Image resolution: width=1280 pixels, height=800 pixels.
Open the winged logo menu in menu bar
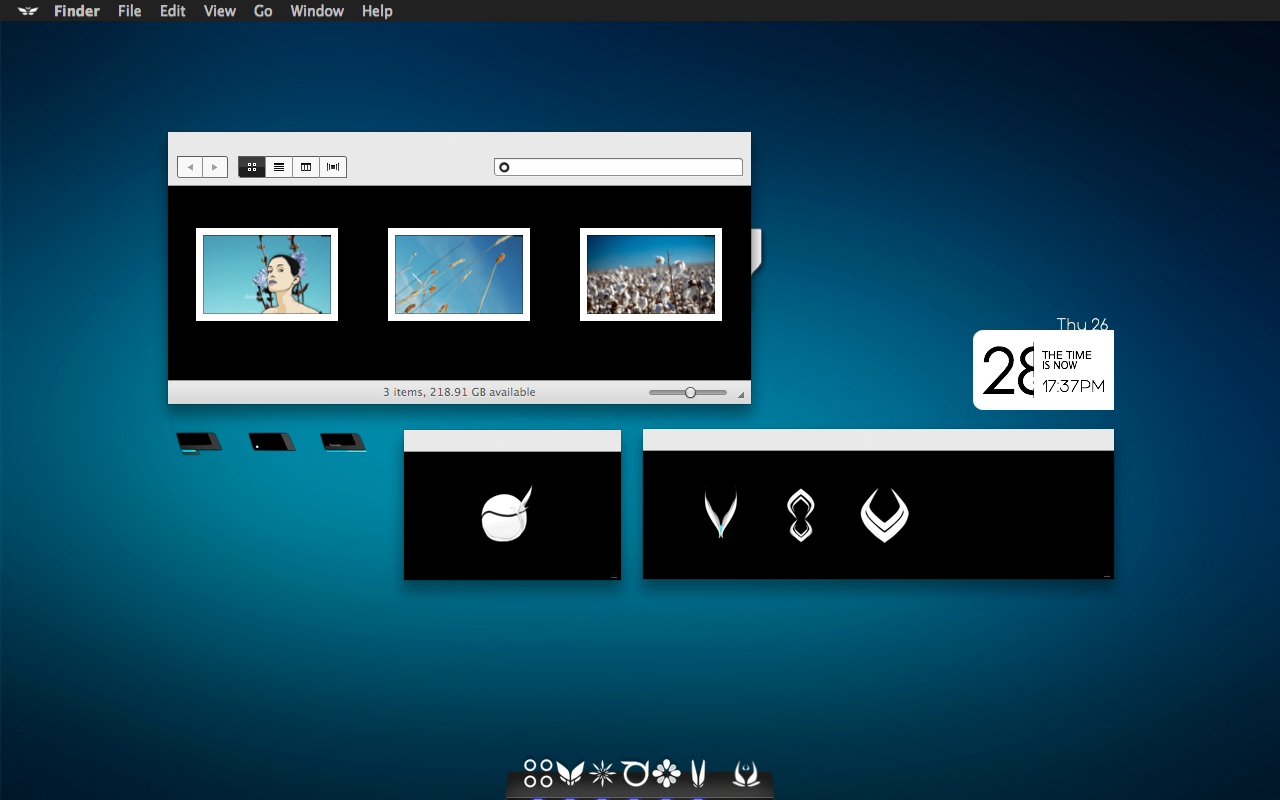tap(28, 11)
